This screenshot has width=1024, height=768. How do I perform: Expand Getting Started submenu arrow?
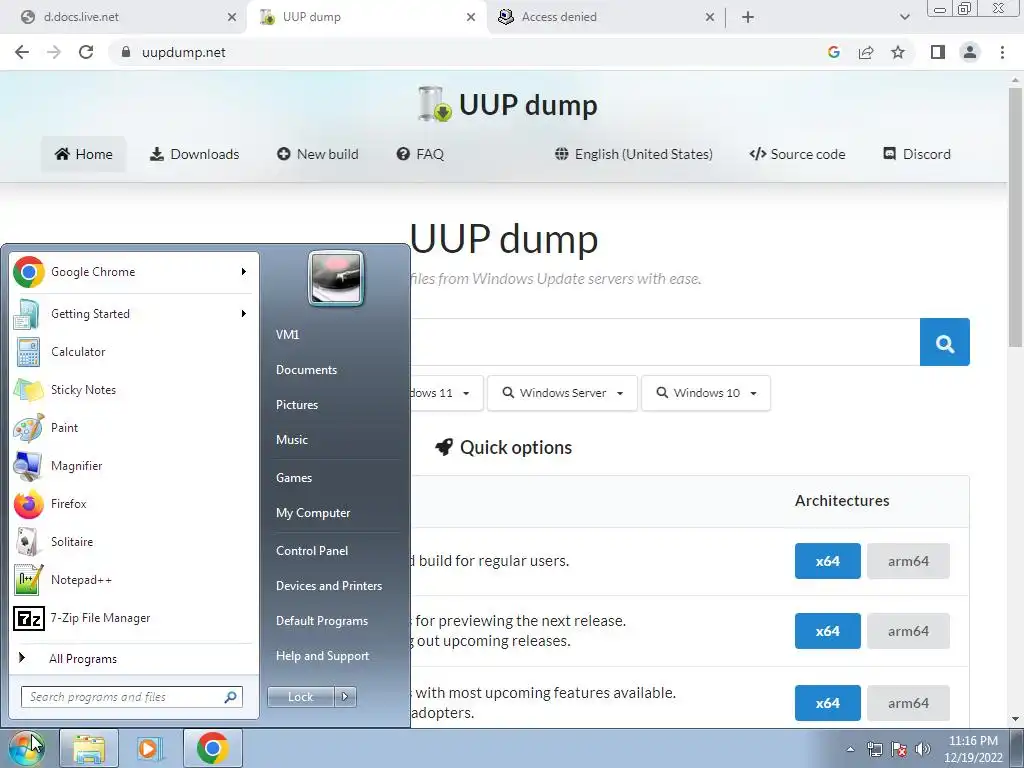pos(244,313)
